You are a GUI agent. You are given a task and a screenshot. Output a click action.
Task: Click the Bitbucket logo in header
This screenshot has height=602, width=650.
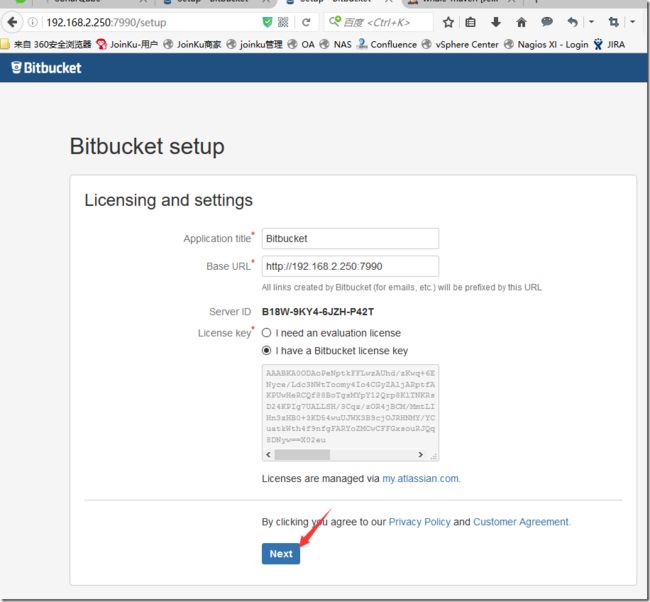tap(46, 68)
